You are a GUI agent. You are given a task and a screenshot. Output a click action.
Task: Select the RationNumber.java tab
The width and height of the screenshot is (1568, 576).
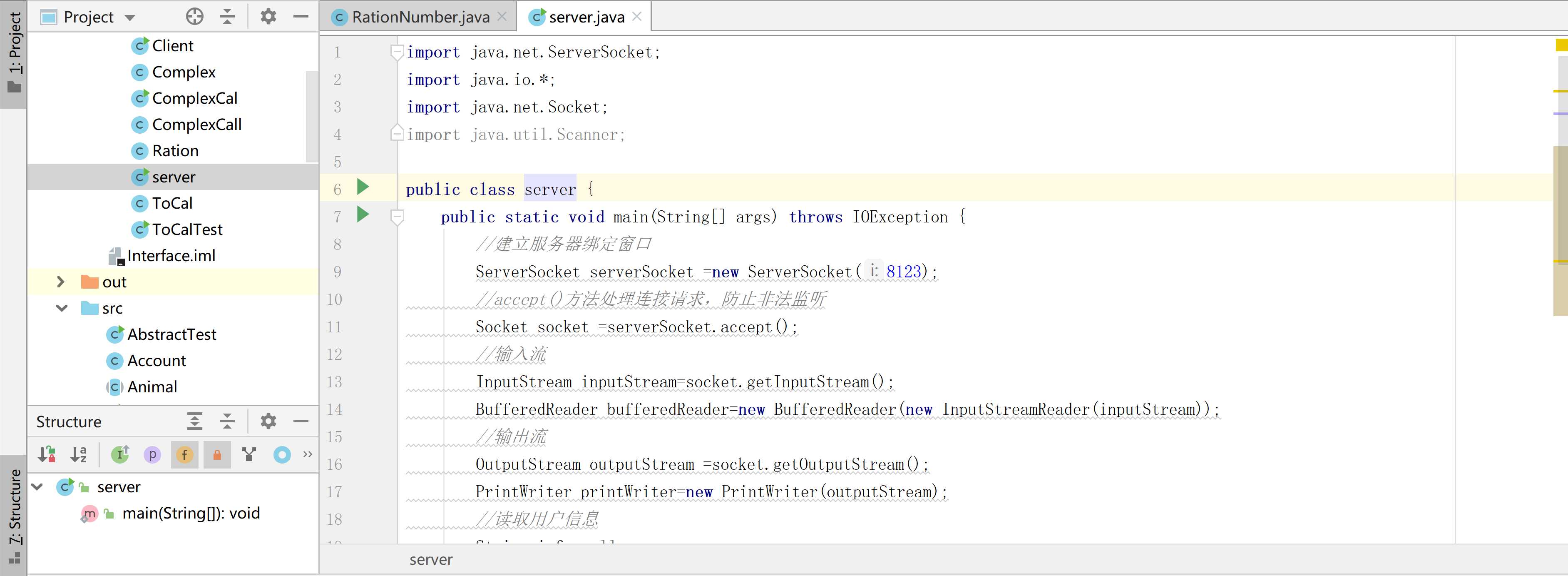point(415,17)
